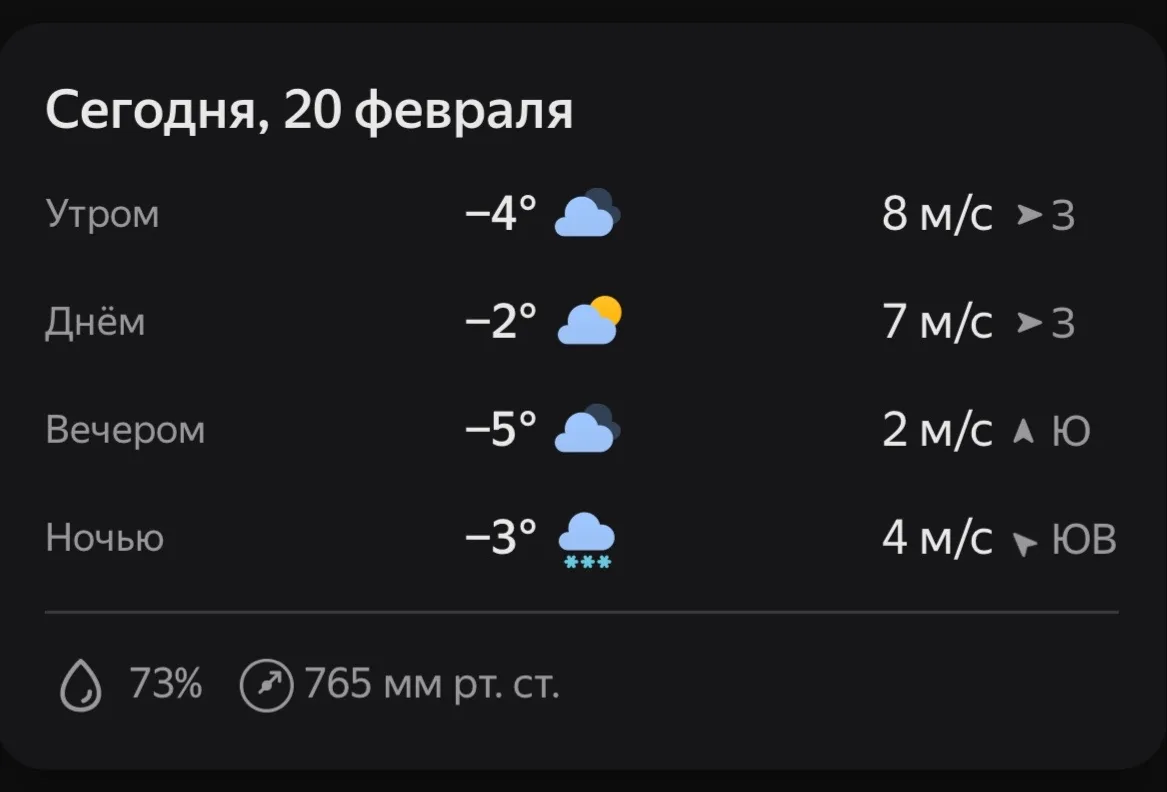This screenshot has width=1167, height=792.
Task: Click the morning cloudy weather icon
Action: point(587,213)
